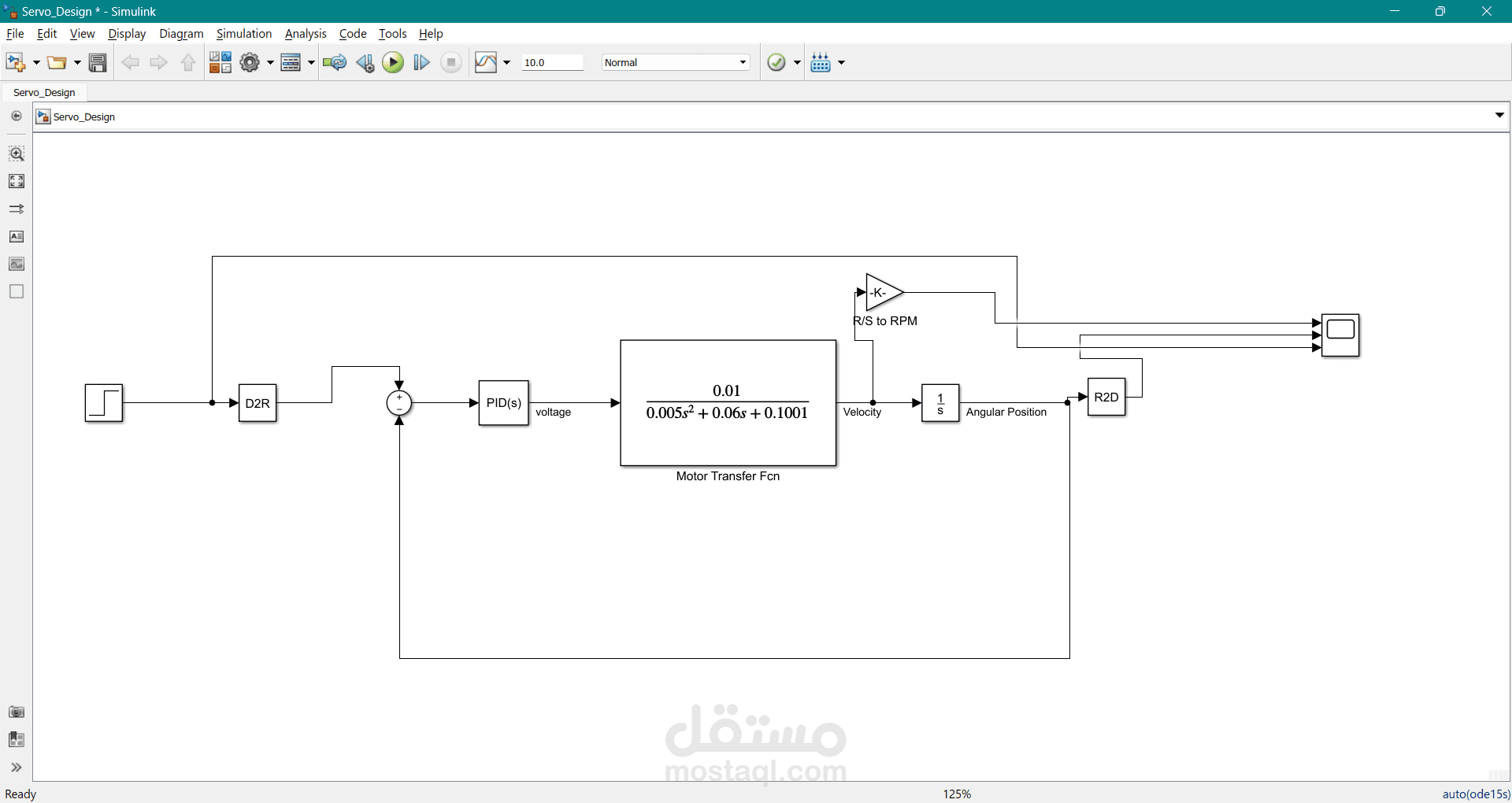This screenshot has height=803, width=1512.
Task: Select the Servo_Design tab
Action: (44, 92)
